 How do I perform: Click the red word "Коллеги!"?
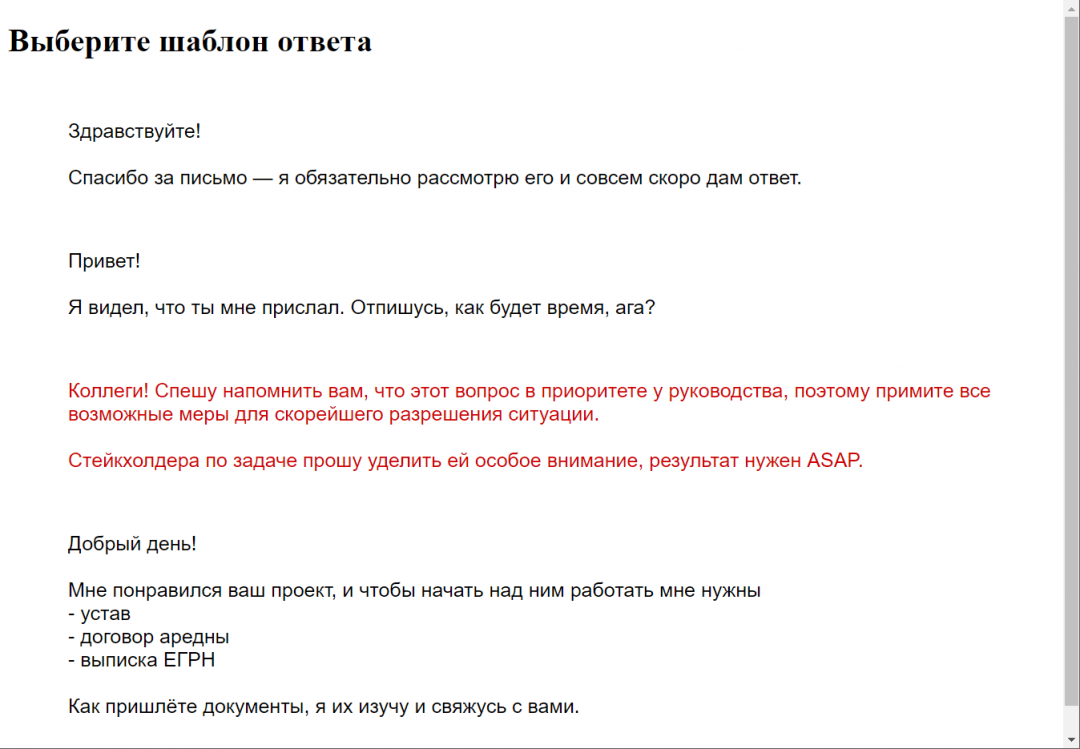click(x=108, y=391)
